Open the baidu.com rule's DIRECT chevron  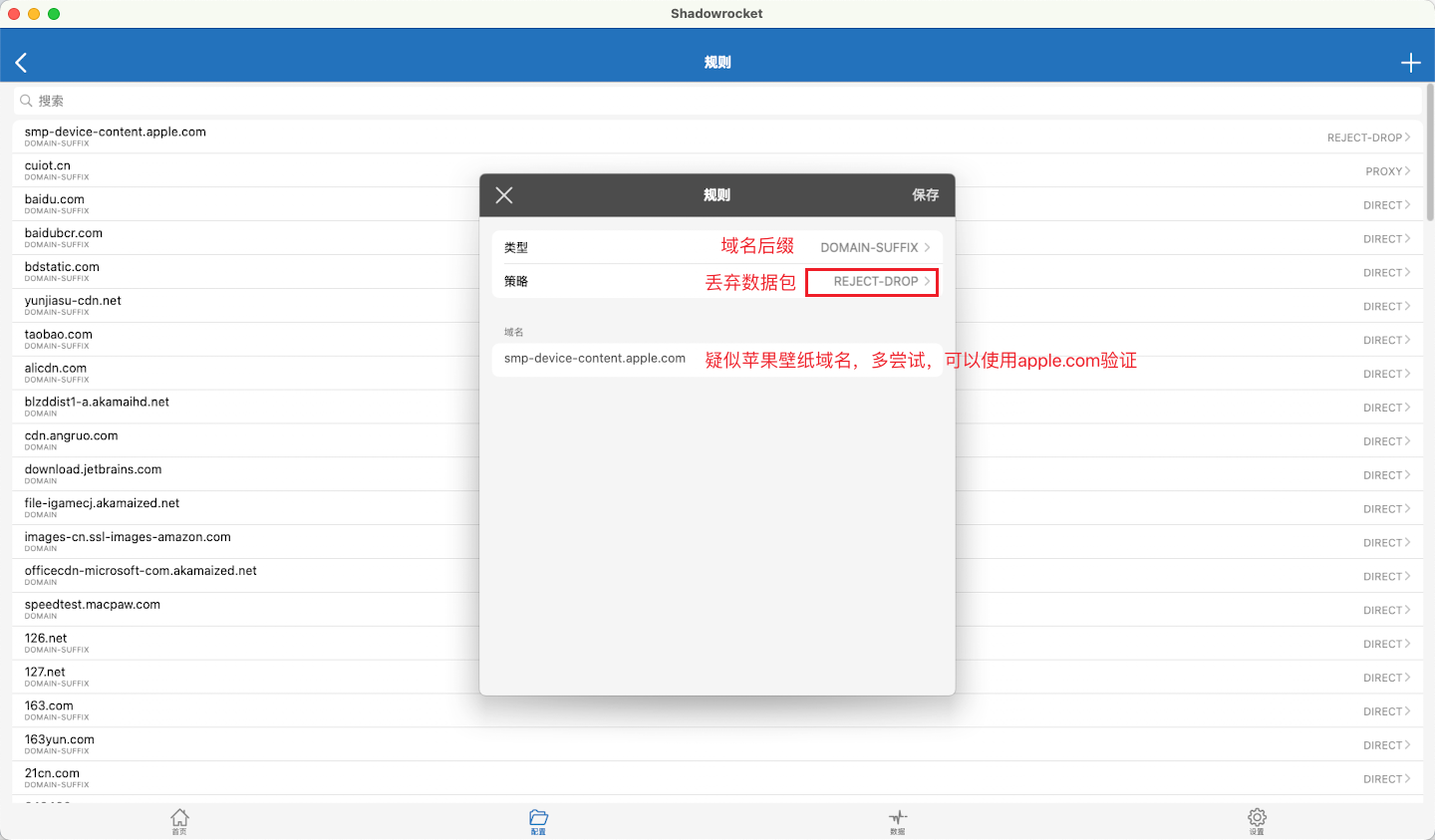point(1407,205)
